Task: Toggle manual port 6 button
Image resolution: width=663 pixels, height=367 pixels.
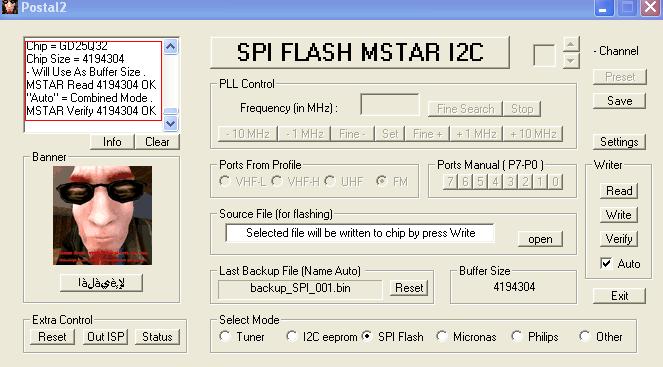Action: 465,182
